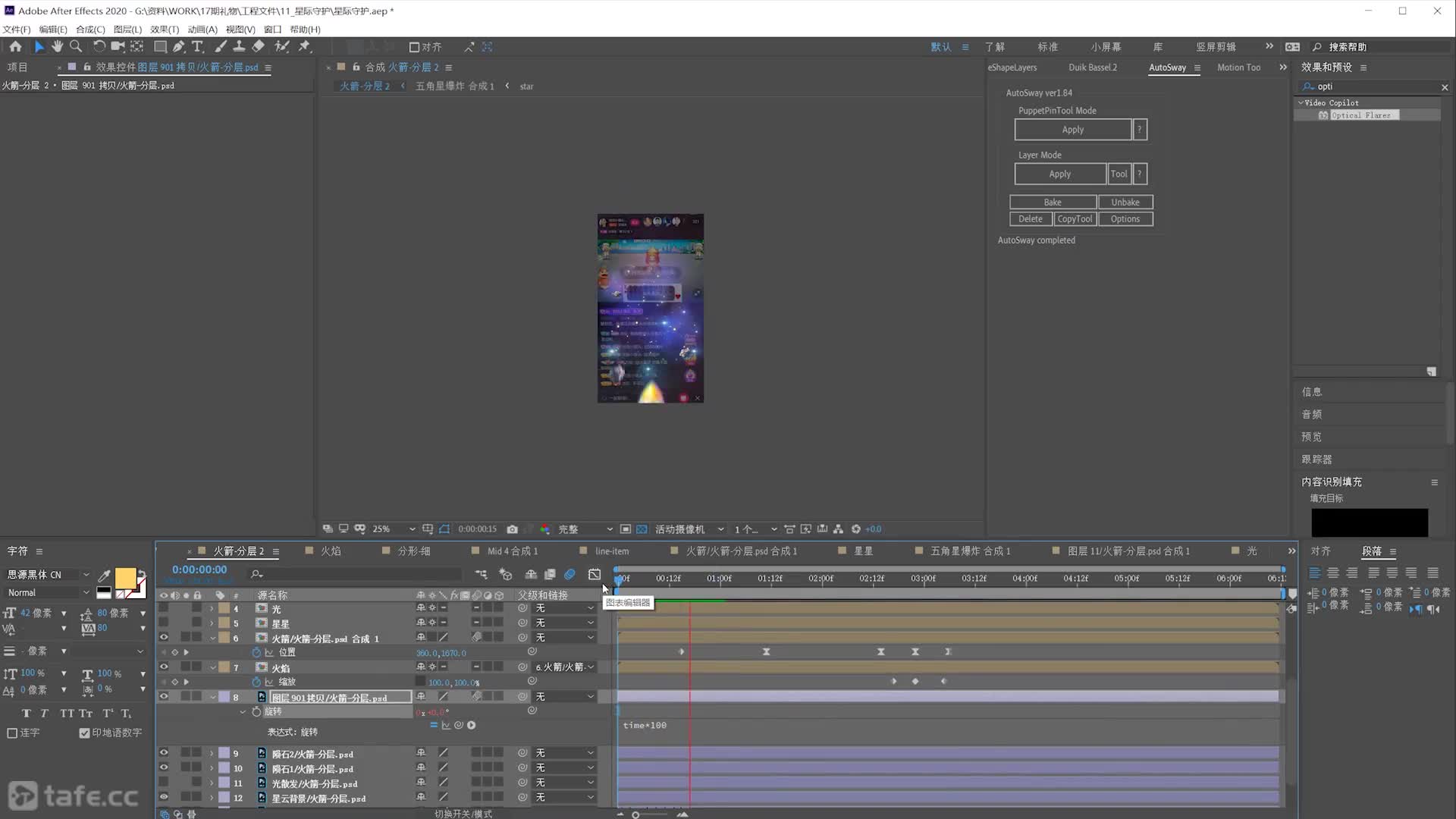Uncheck the 印地语数字 checkbox

[84, 733]
